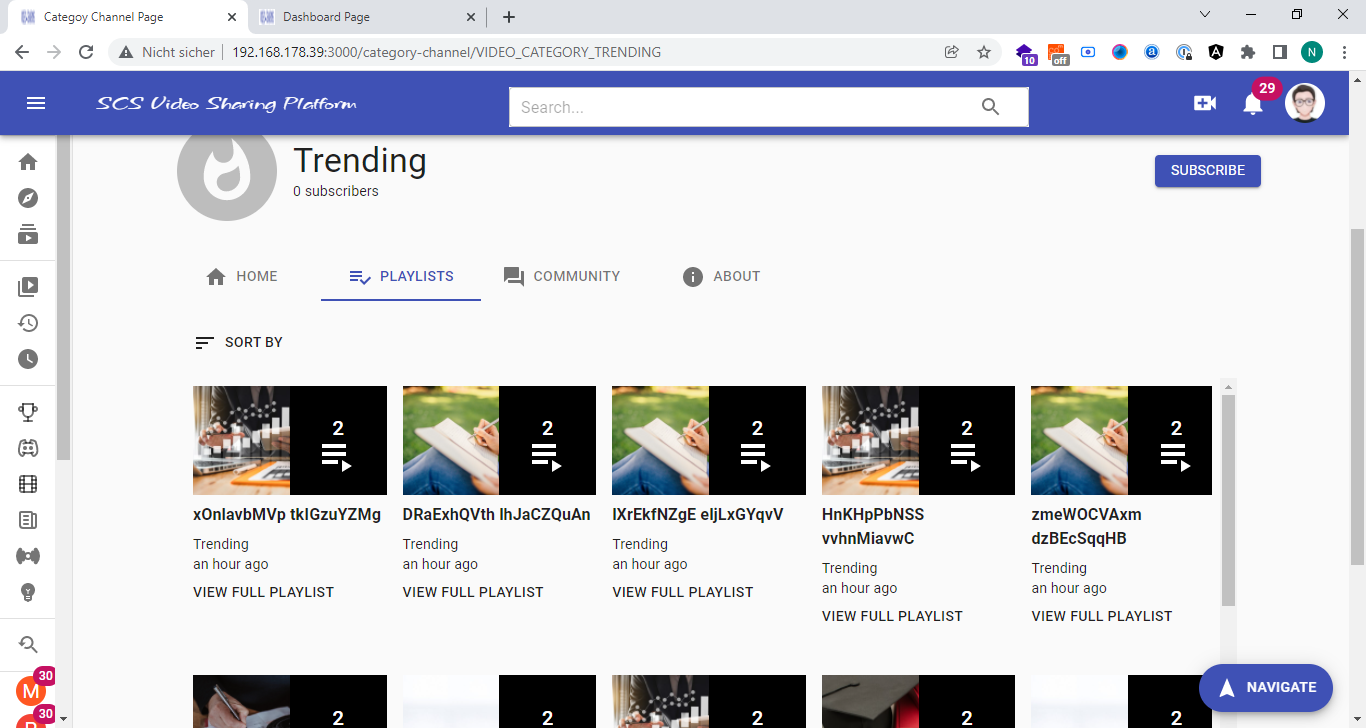This screenshot has width=1366, height=728.
Task: Open the gaming controller icon in sidebar
Action: pyautogui.click(x=28, y=448)
